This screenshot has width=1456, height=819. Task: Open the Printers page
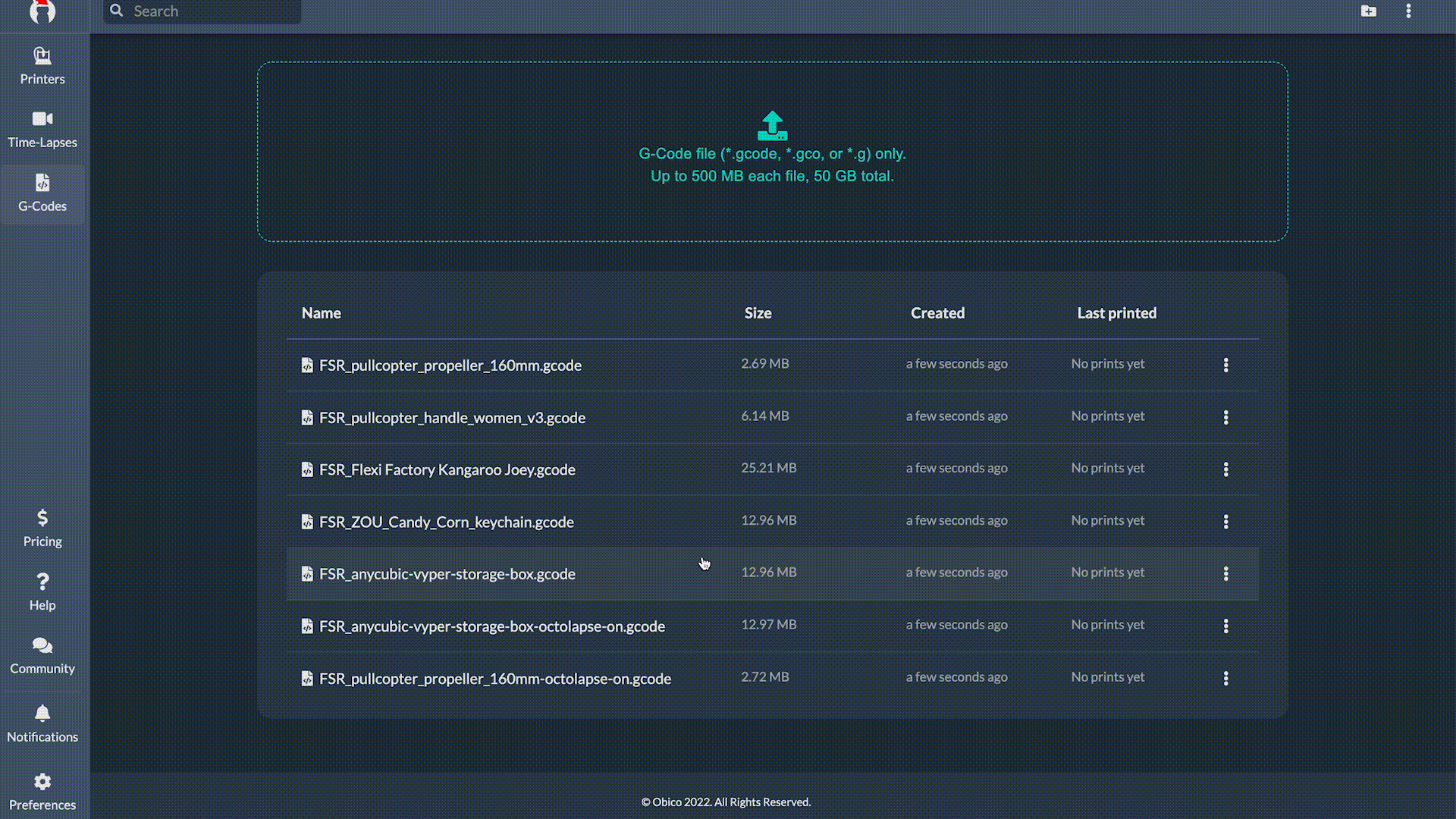coord(42,67)
